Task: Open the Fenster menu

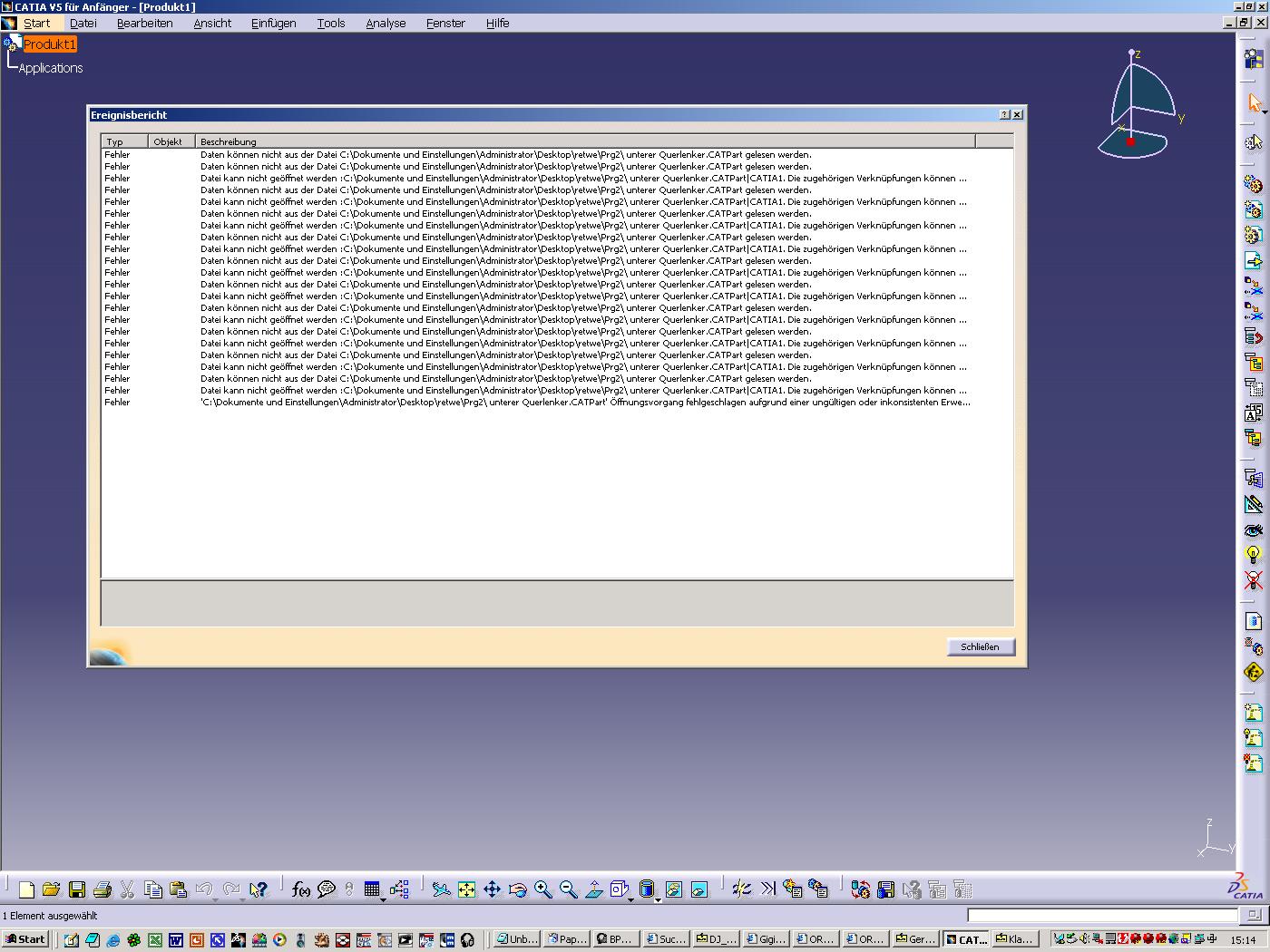Action: point(445,23)
